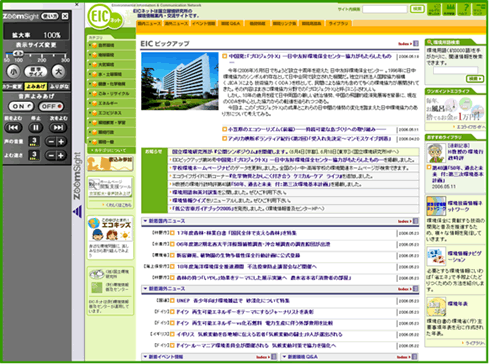Decrease the reading speed with the minus button
Image resolution: width=489 pixels, height=364 pixels.
pos(51,155)
